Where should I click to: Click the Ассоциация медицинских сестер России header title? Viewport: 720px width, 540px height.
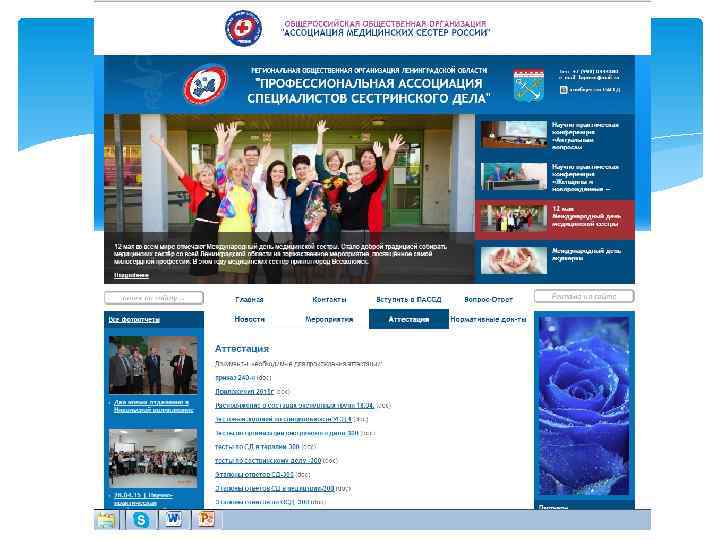pyautogui.click(x=385, y=28)
